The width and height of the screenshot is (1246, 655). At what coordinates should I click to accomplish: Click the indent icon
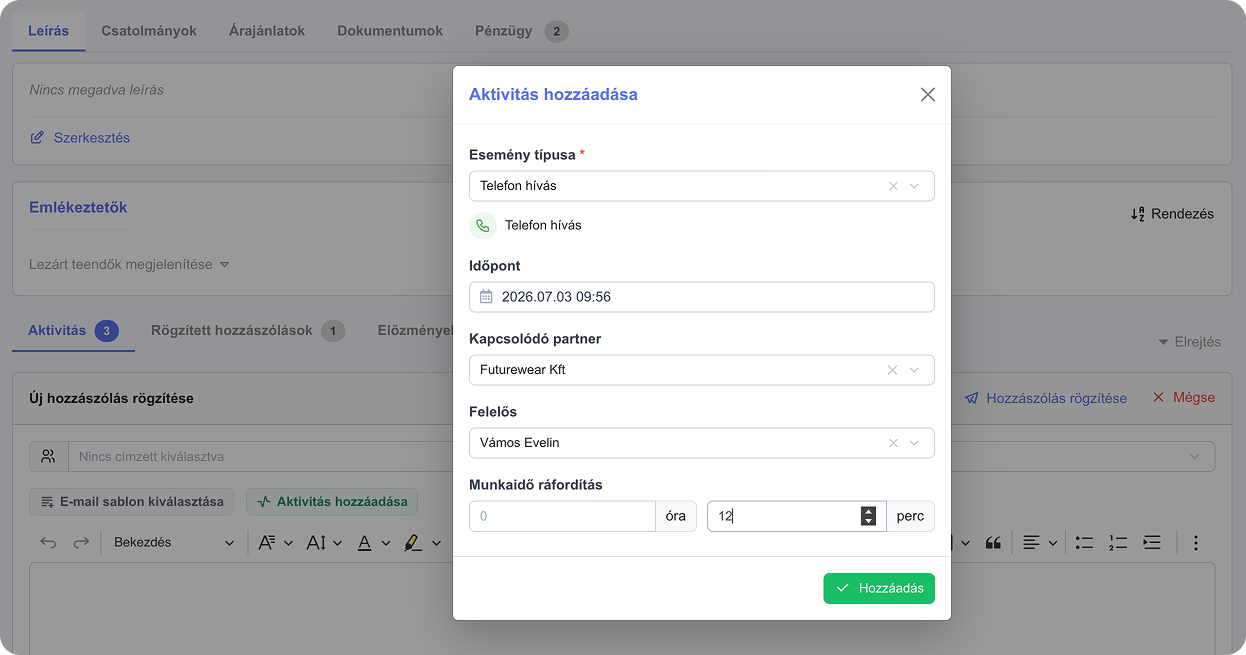[x=1152, y=543]
